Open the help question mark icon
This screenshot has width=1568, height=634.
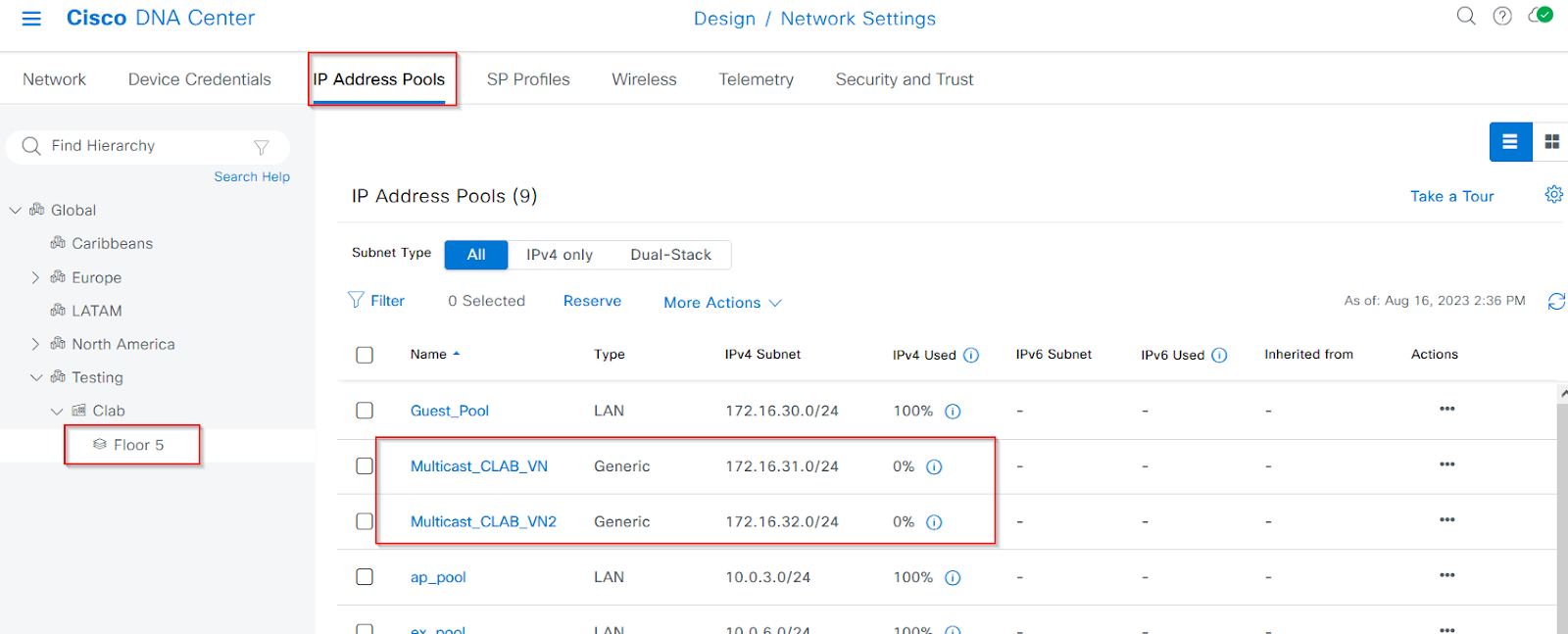click(x=1502, y=16)
